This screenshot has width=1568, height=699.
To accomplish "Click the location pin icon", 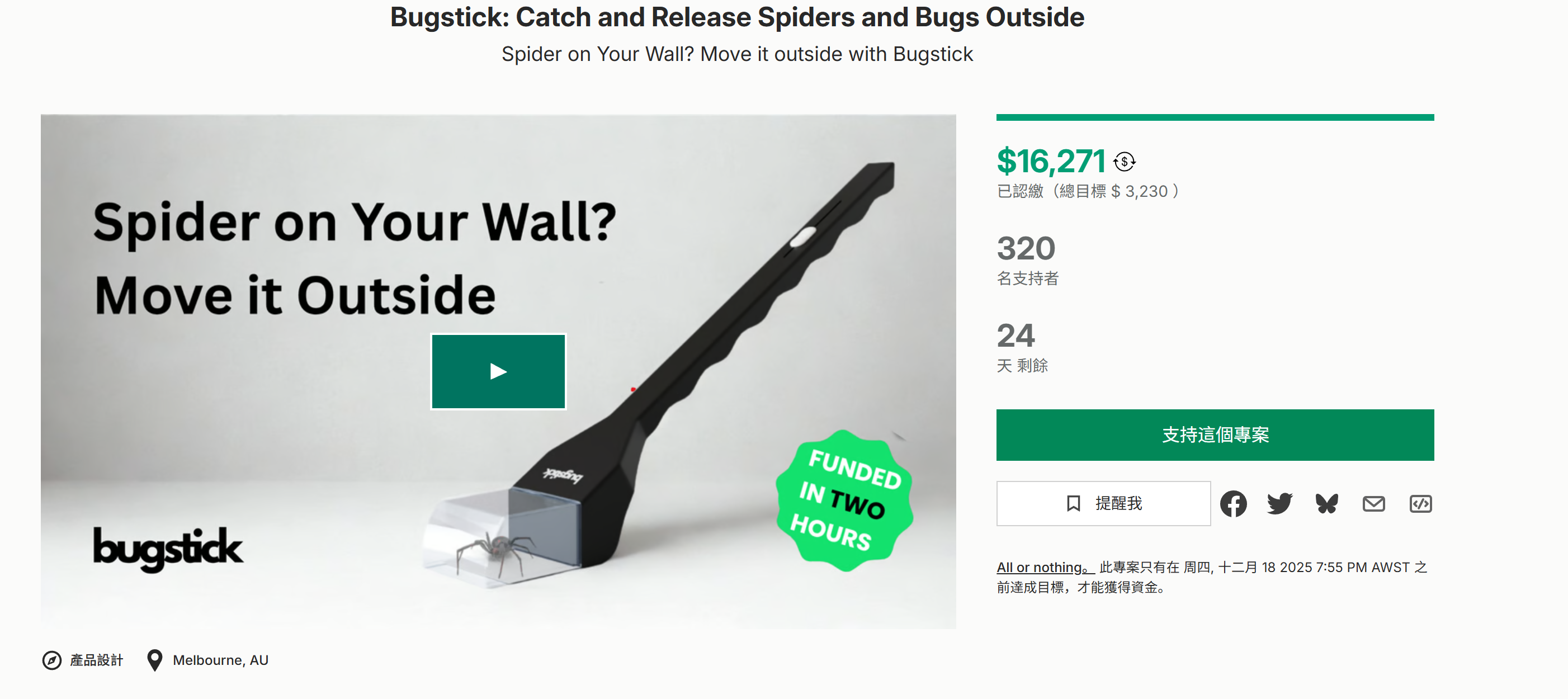I will 154,660.
